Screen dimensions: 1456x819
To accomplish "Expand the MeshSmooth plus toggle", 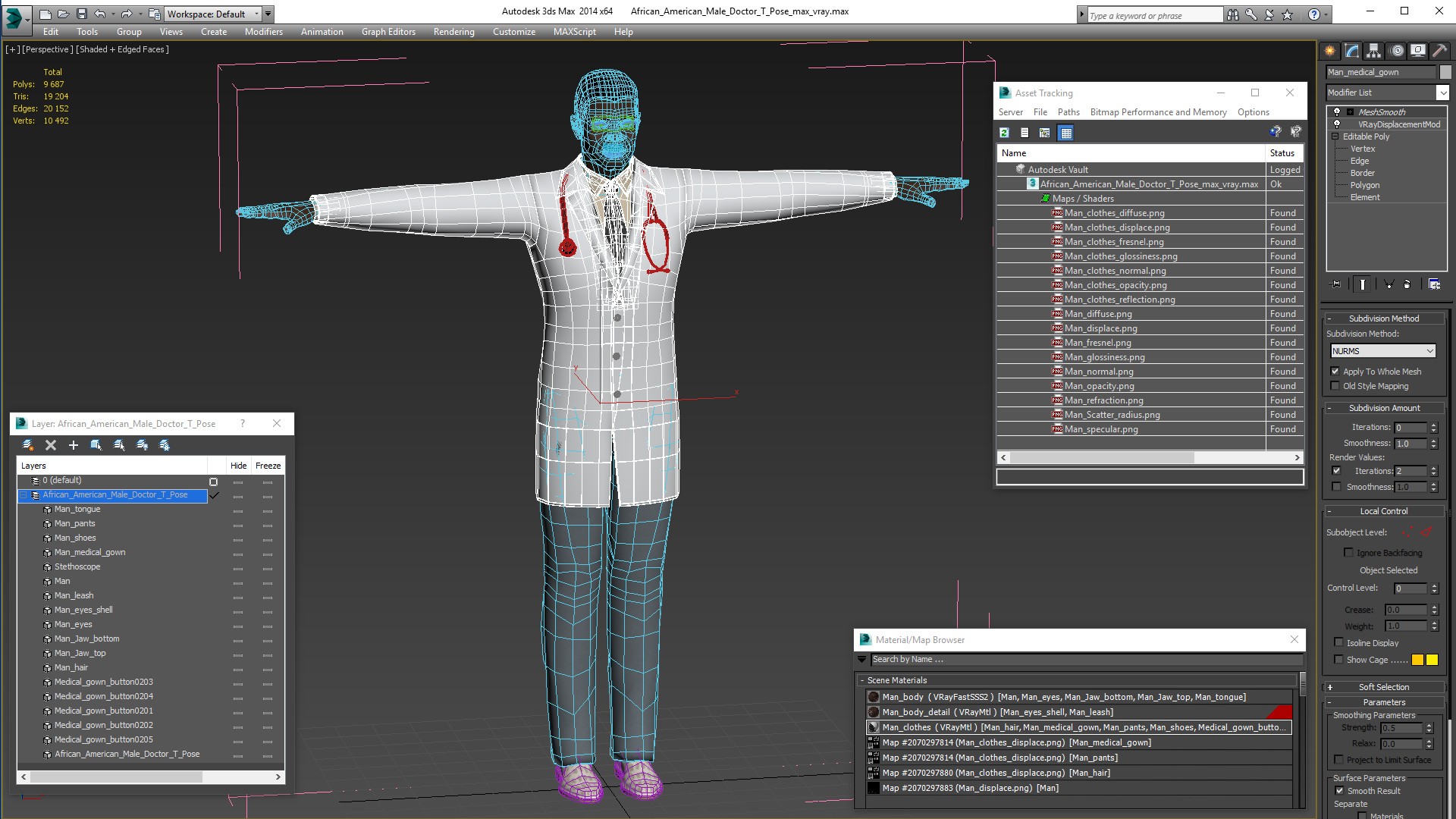I will (1350, 111).
